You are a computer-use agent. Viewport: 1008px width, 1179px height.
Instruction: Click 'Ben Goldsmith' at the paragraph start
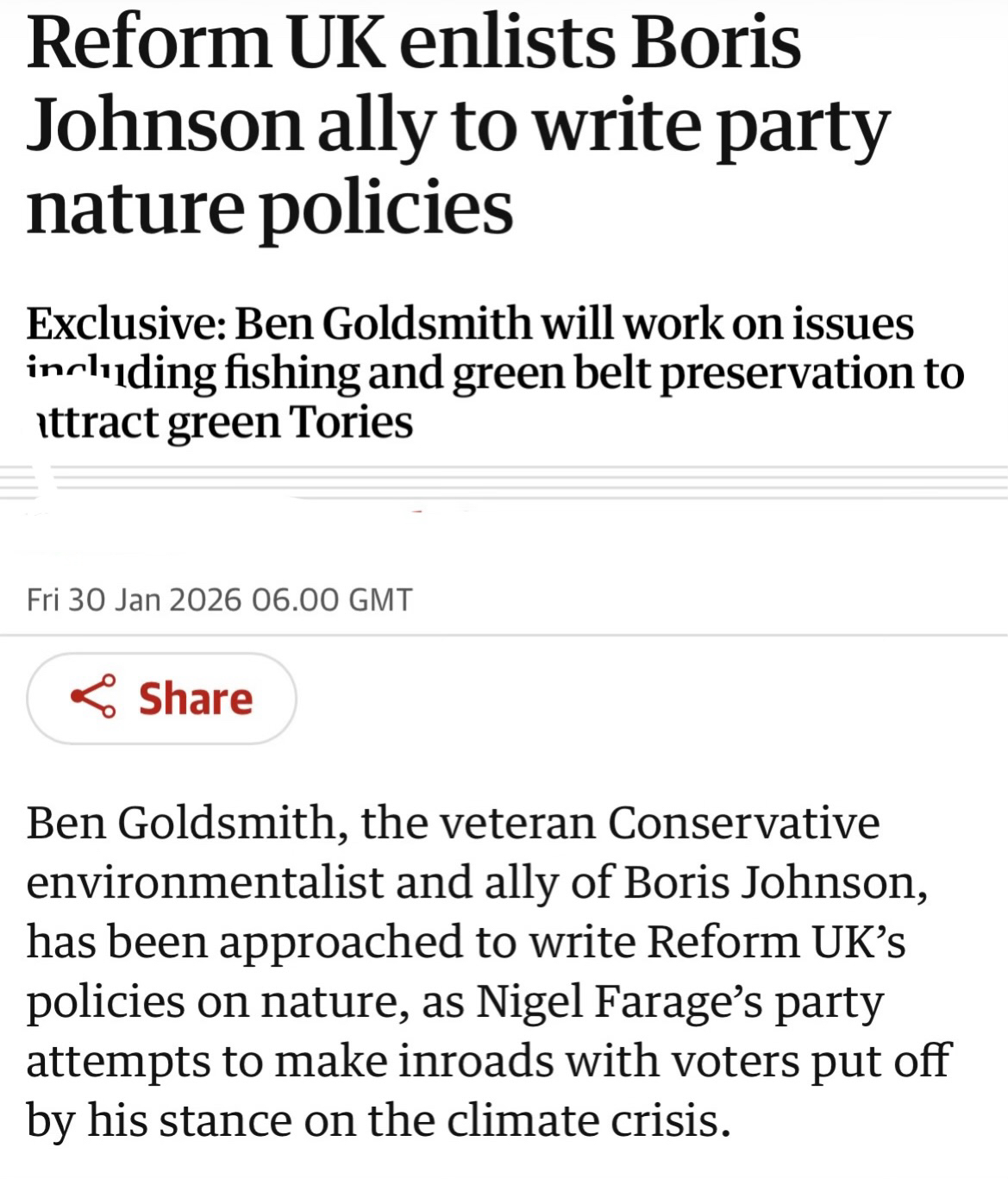(x=180, y=822)
